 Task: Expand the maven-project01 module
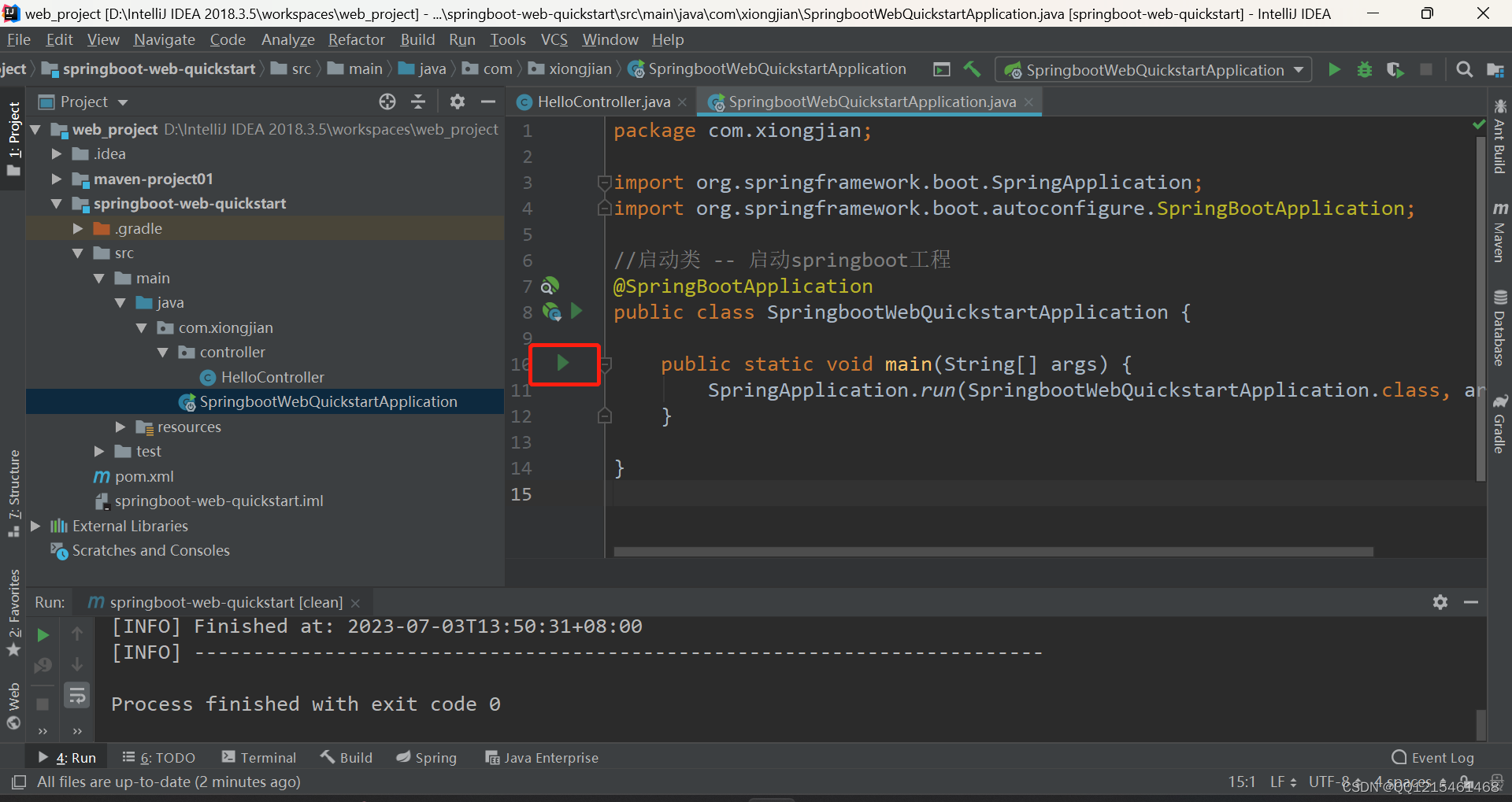[56, 179]
